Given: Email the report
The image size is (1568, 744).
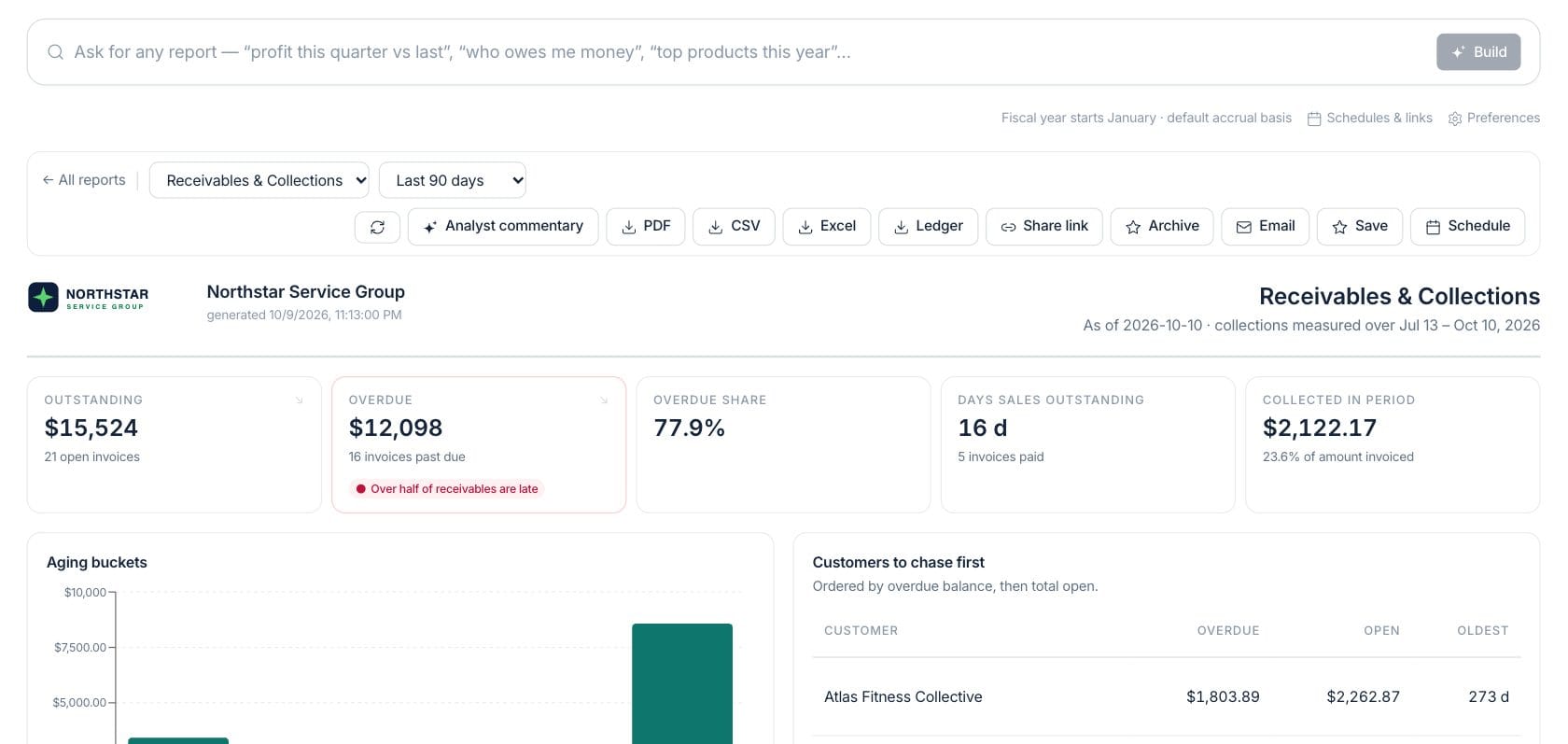Looking at the screenshot, I should click(1266, 227).
